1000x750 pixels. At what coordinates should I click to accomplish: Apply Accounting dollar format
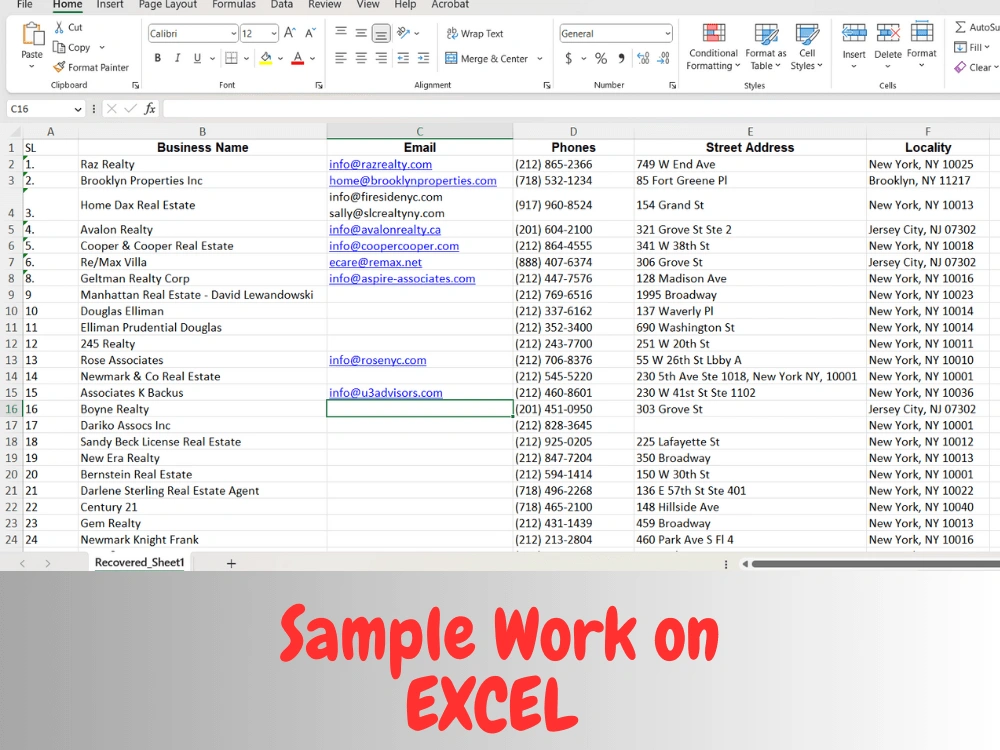coord(568,59)
